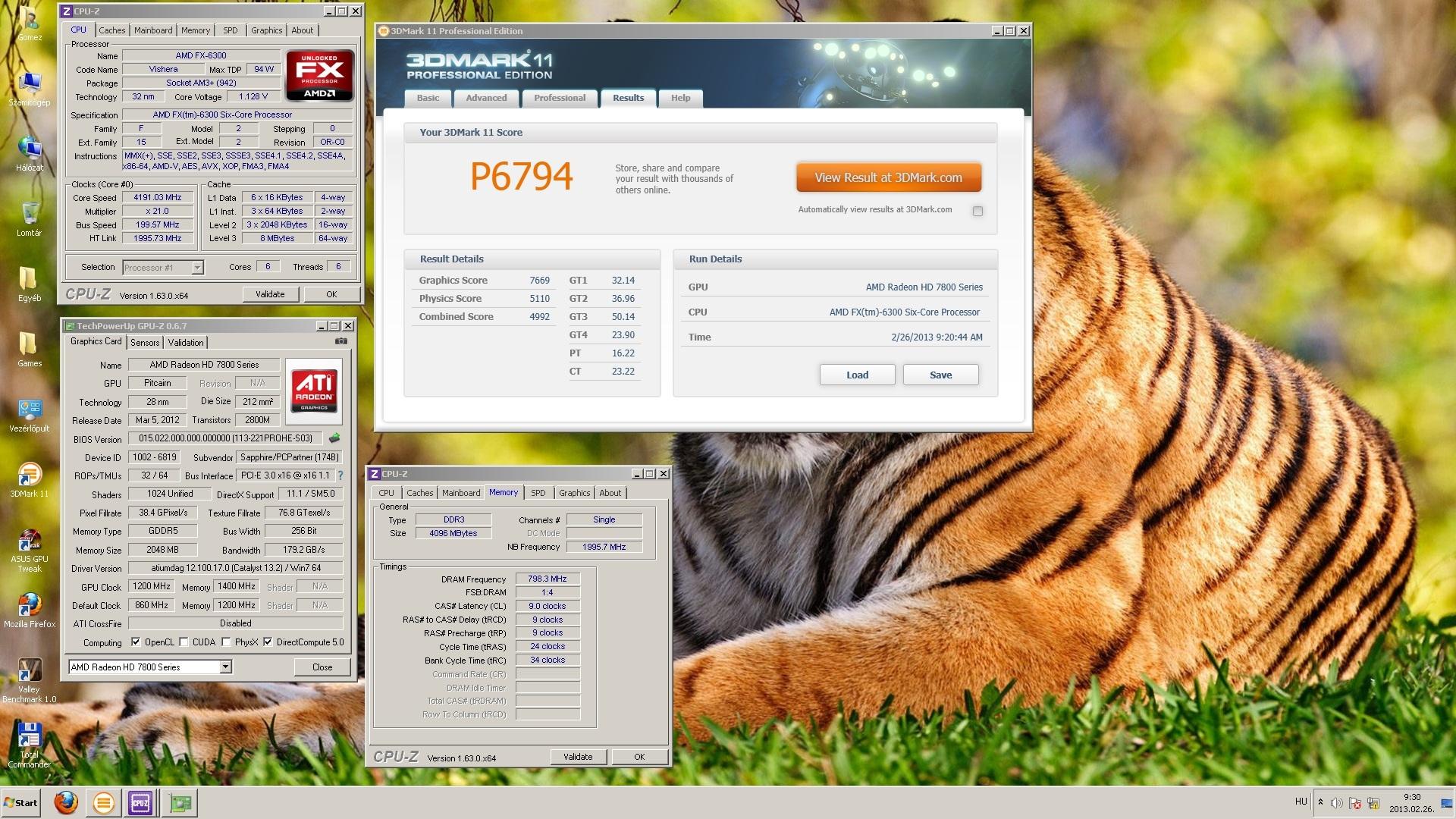Open the Lomtár recycle bin

pyautogui.click(x=29, y=219)
